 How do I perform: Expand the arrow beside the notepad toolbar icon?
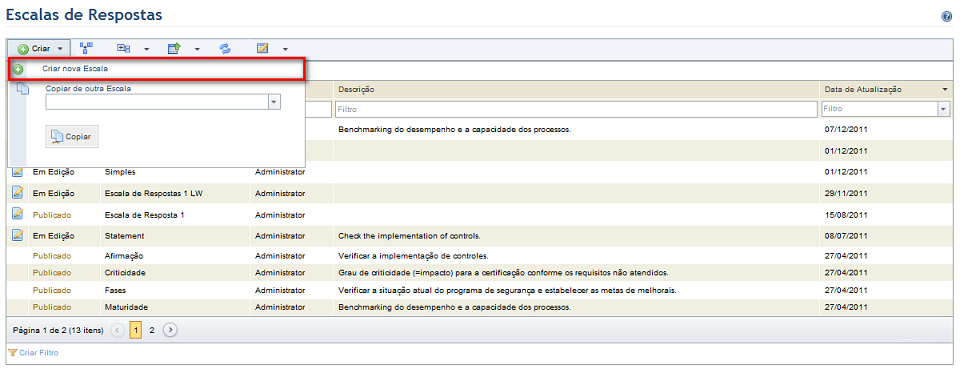click(285, 49)
